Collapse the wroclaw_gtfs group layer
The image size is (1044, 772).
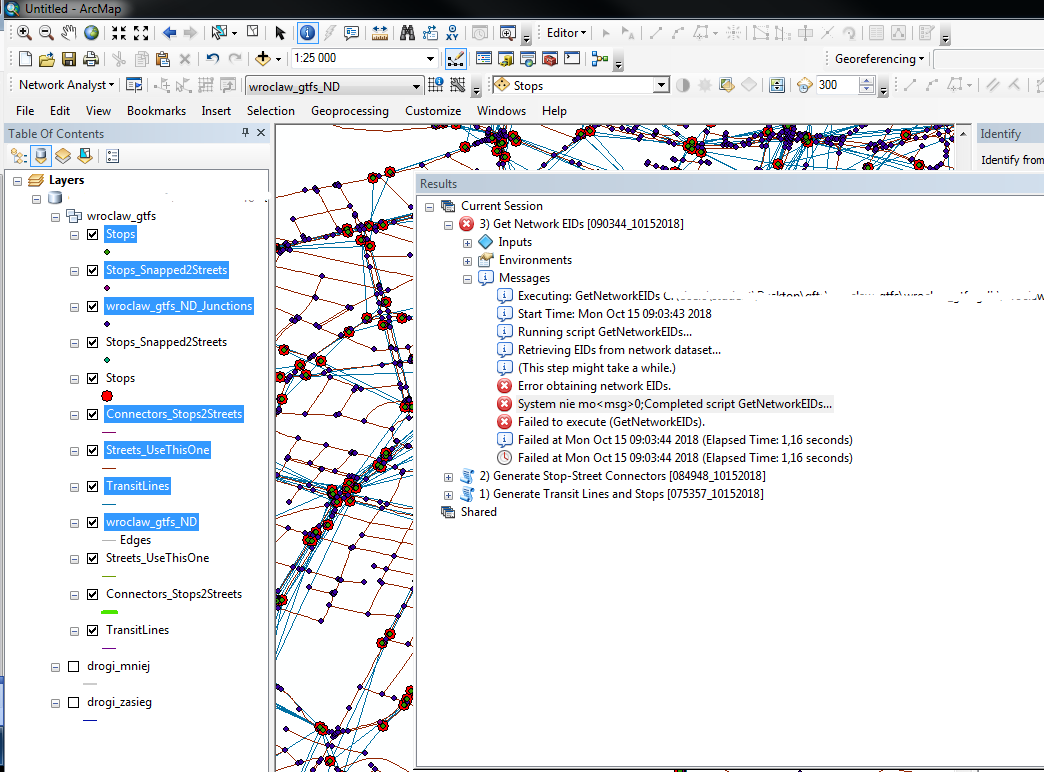[x=55, y=217]
